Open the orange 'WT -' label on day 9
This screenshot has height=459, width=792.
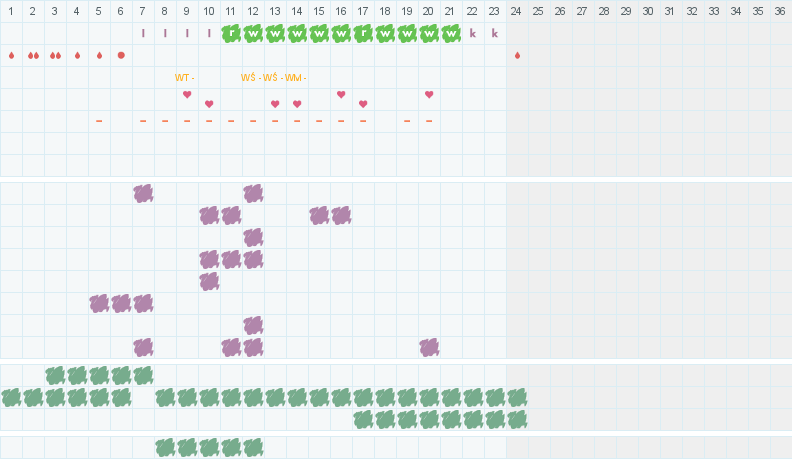184,78
